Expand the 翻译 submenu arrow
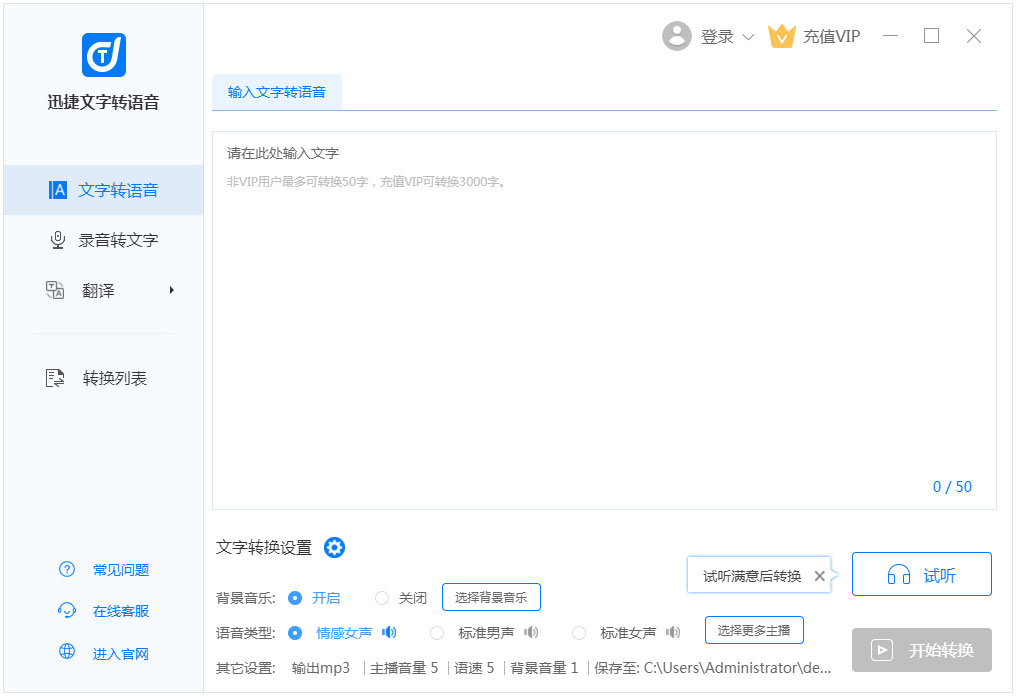This screenshot has width=1017, height=699. [169, 290]
